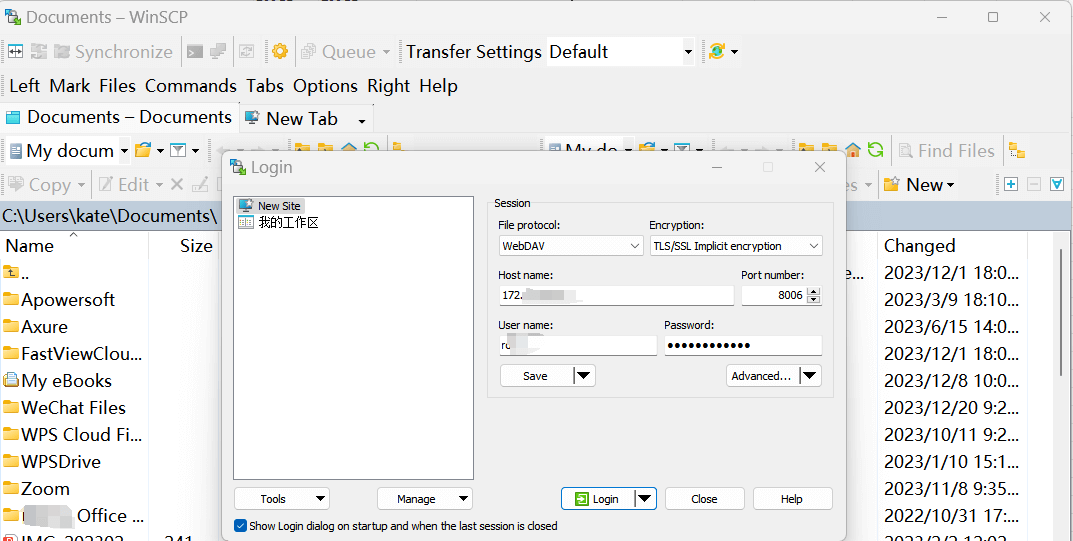Select the parent directory '..' row
The width and height of the screenshot is (1073, 541).
pyautogui.click(x=16, y=272)
